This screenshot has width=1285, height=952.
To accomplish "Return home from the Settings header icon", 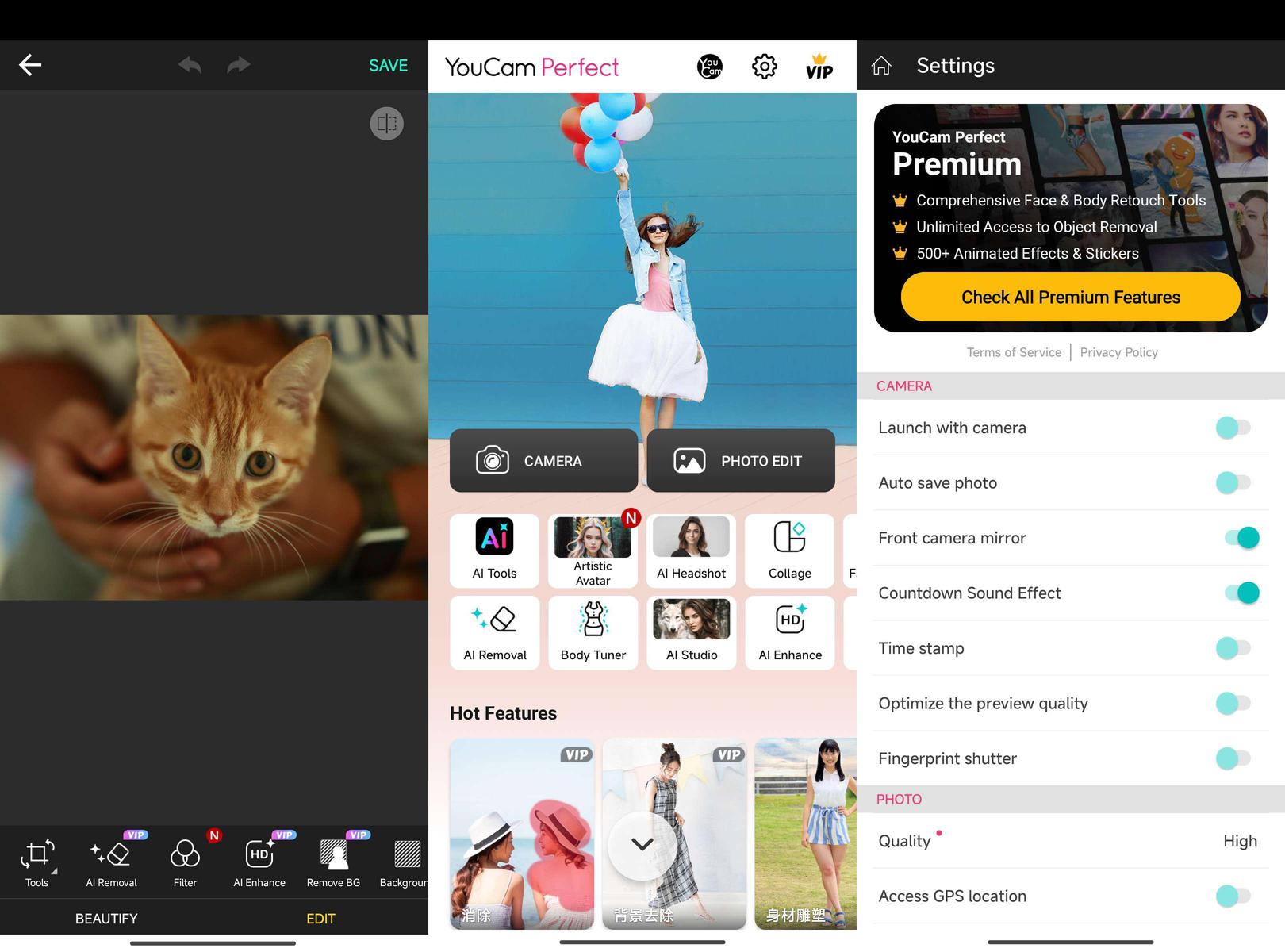I will pos(881,66).
